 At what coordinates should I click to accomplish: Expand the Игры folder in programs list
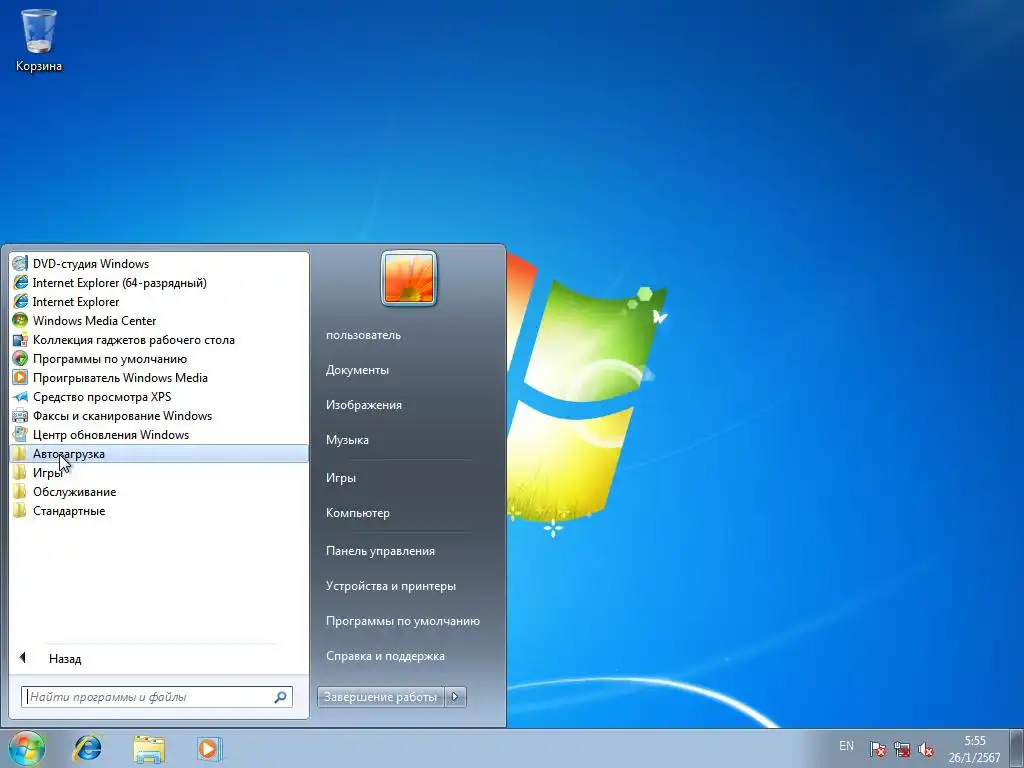click(159, 473)
